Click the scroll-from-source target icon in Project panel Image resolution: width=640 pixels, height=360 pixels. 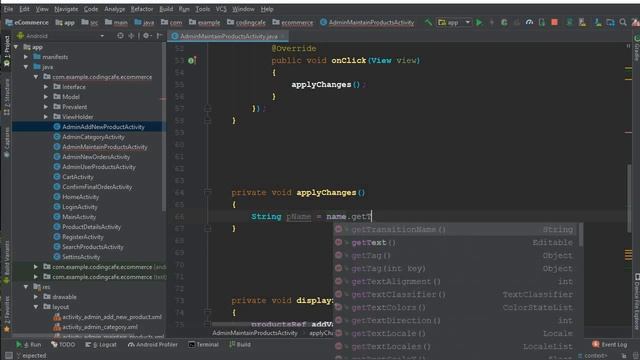pyautogui.click(x=120, y=36)
